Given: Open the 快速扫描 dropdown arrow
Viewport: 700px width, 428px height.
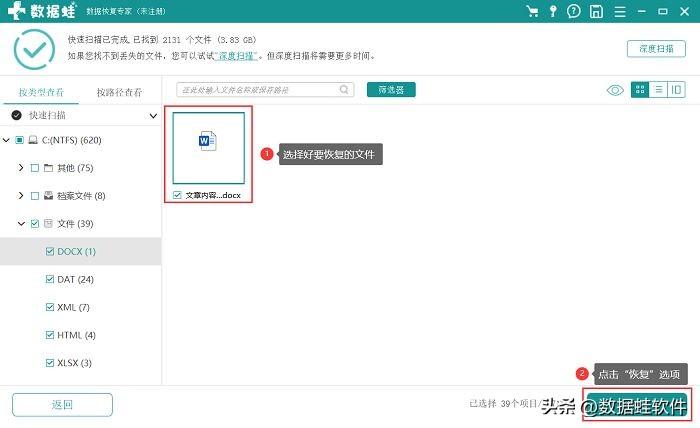Looking at the screenshot, I should [153, 116].
